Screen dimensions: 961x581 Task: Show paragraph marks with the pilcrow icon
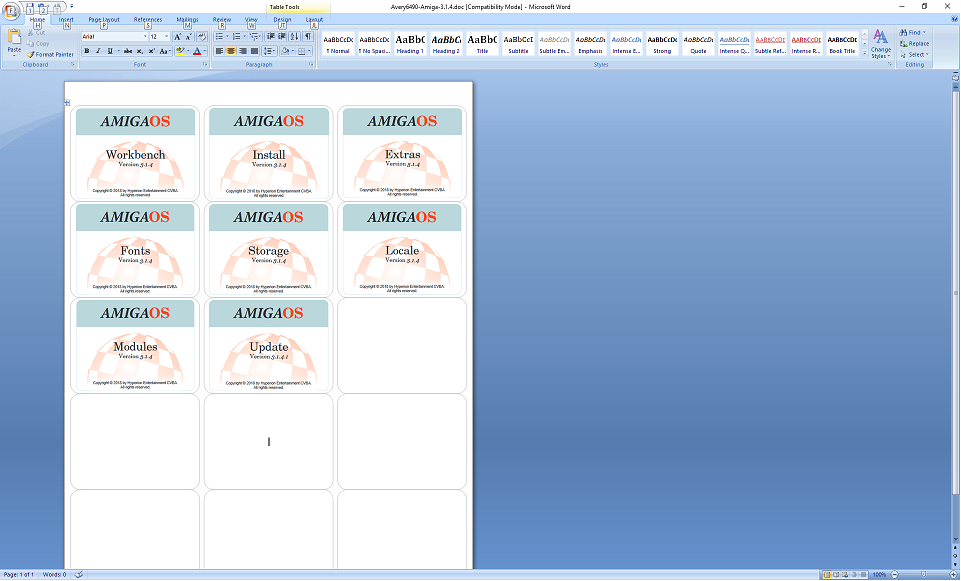(307, 37)
